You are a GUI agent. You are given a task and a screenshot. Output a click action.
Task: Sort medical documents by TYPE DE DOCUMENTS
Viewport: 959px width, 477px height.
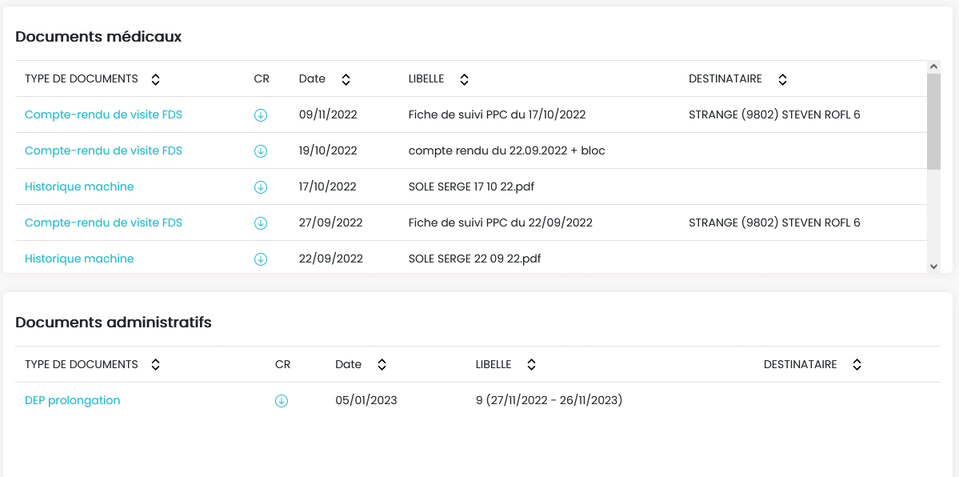pyautogui.click(x=155, y=80)
